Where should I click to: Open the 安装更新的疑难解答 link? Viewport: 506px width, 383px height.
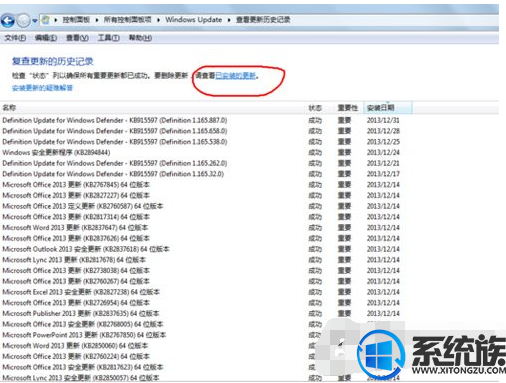[x=42, y=88]
